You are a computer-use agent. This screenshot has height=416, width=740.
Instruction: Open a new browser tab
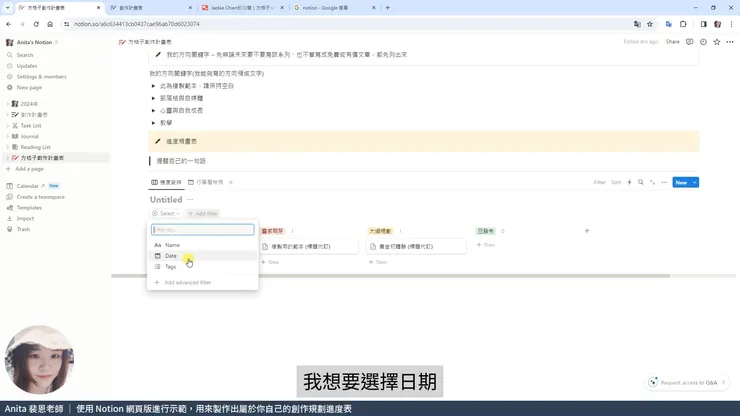(x=387, y=8)
